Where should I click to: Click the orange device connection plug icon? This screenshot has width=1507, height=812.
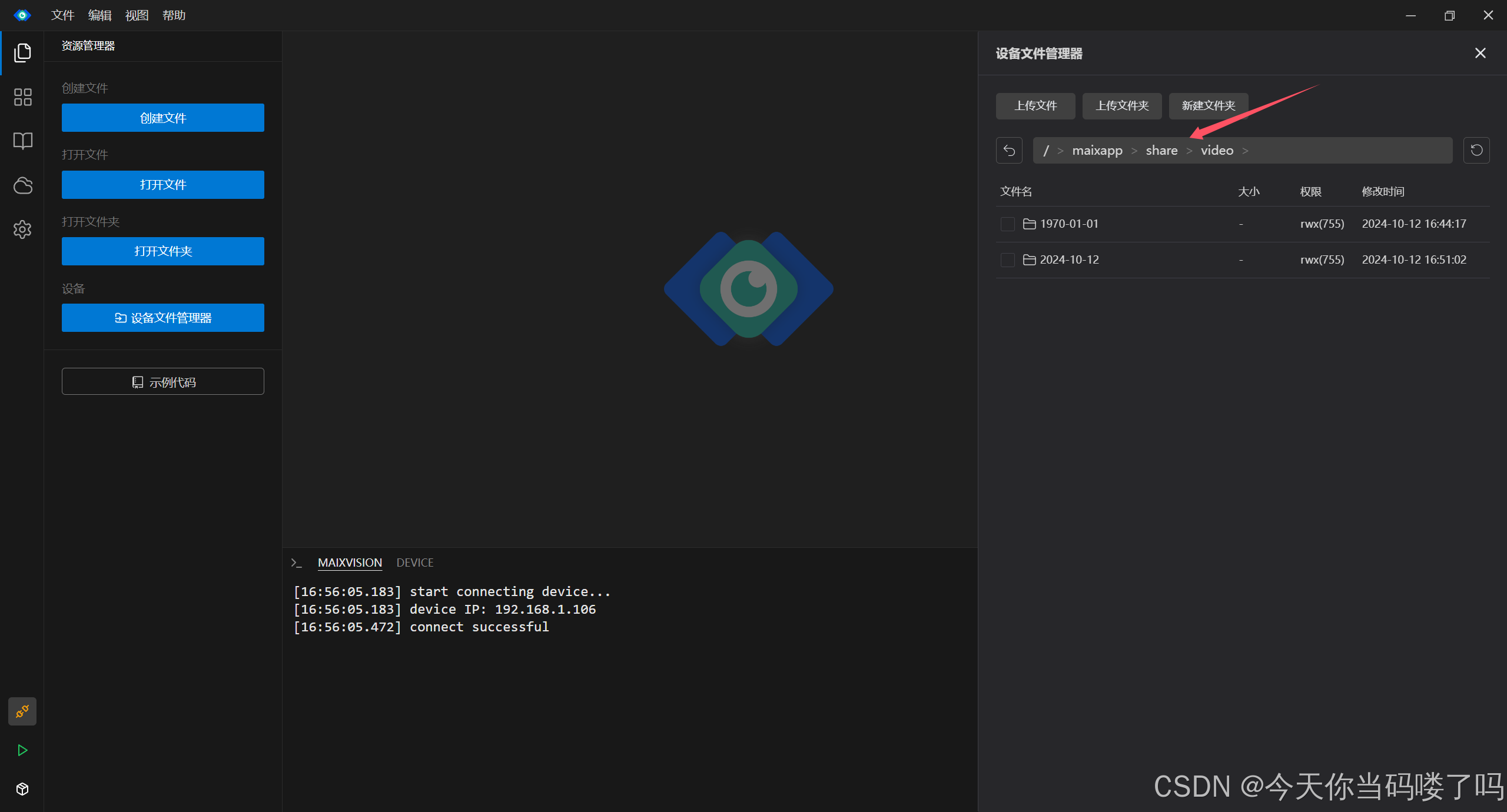22,711
